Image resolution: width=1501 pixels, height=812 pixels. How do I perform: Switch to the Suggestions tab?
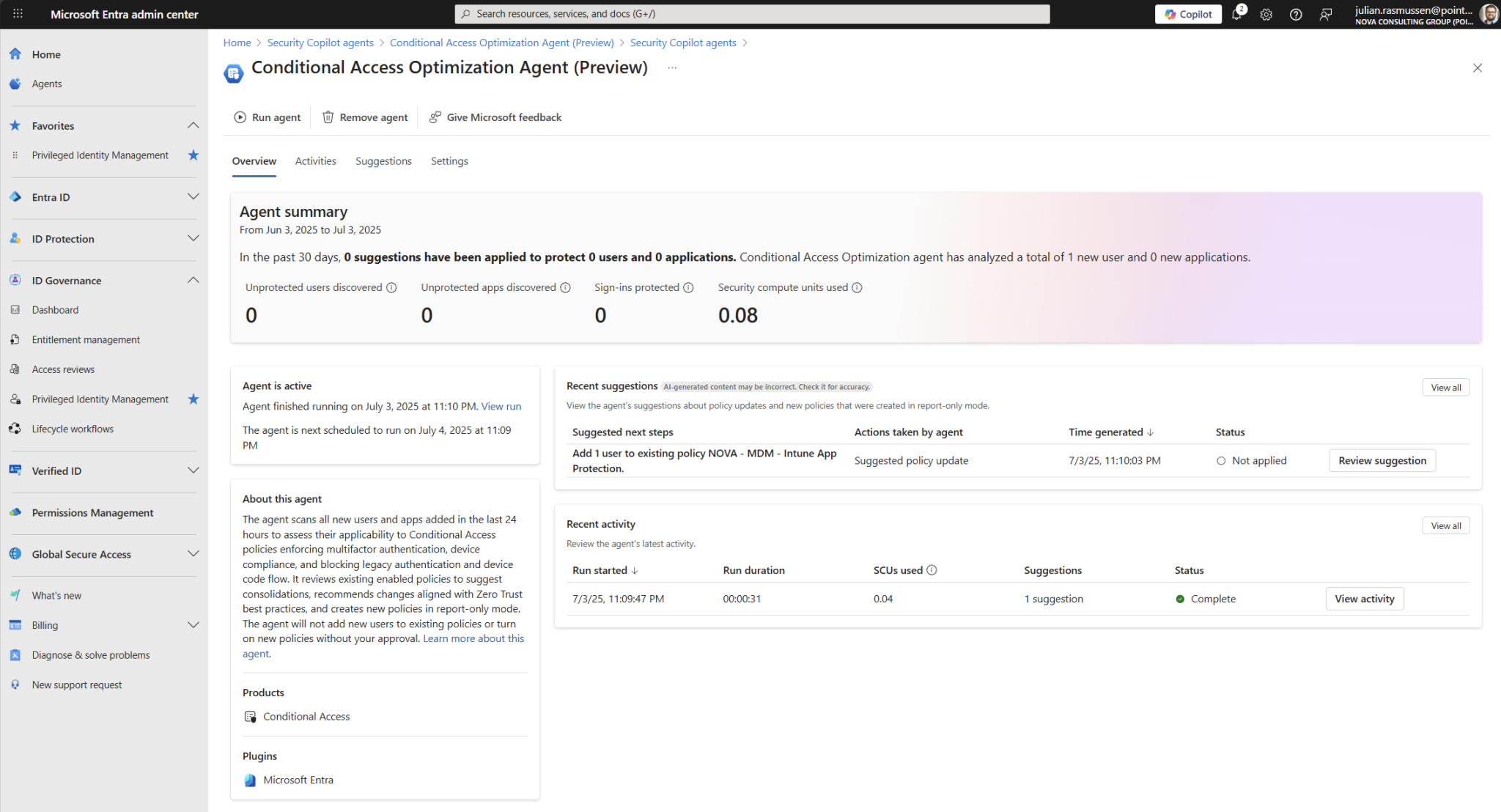[x=383, y=160]
